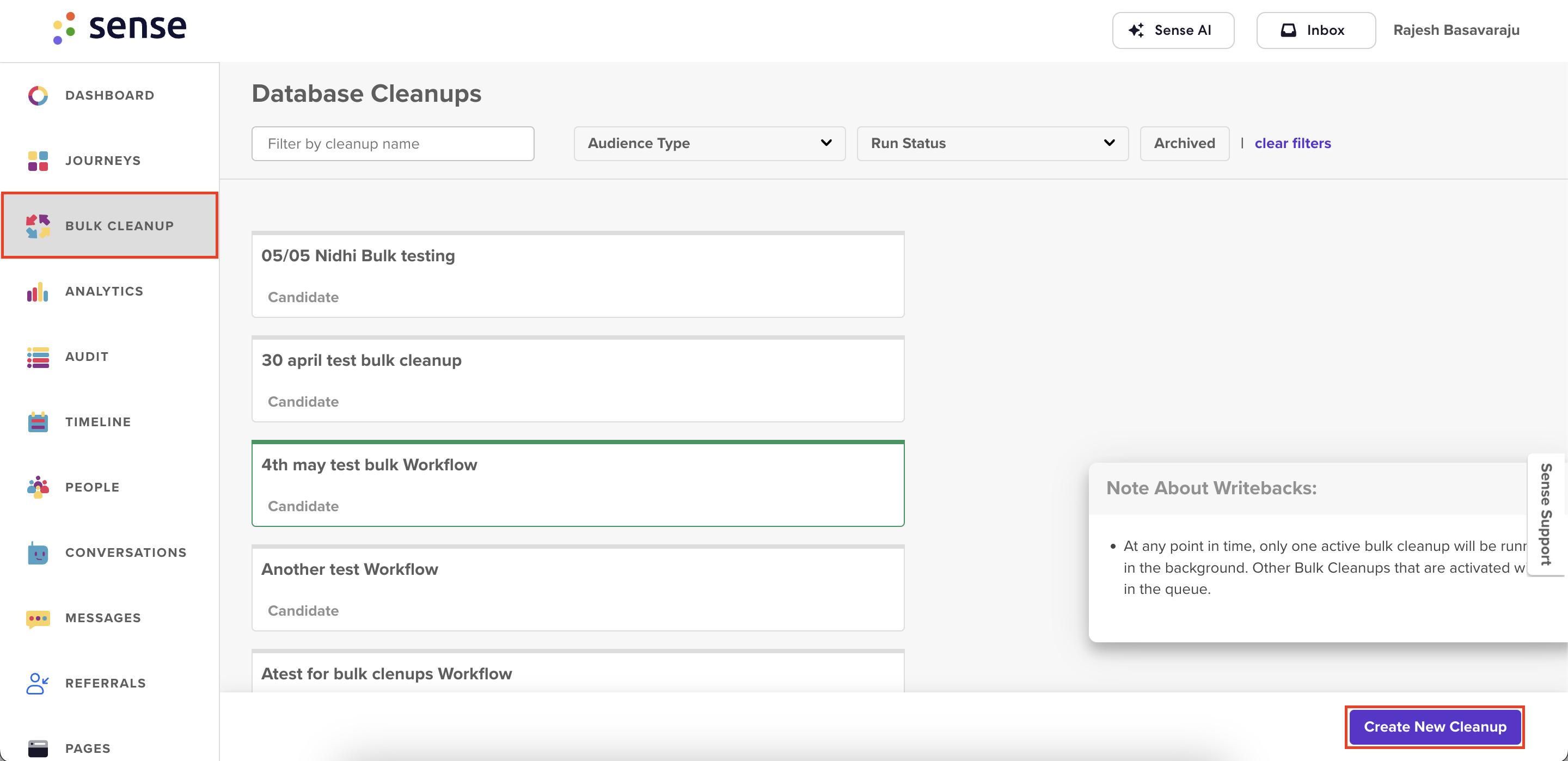This screenshot has height=761, width=1568.
Task: Open the Sense AI button
Action: (x=1173, y=30)
